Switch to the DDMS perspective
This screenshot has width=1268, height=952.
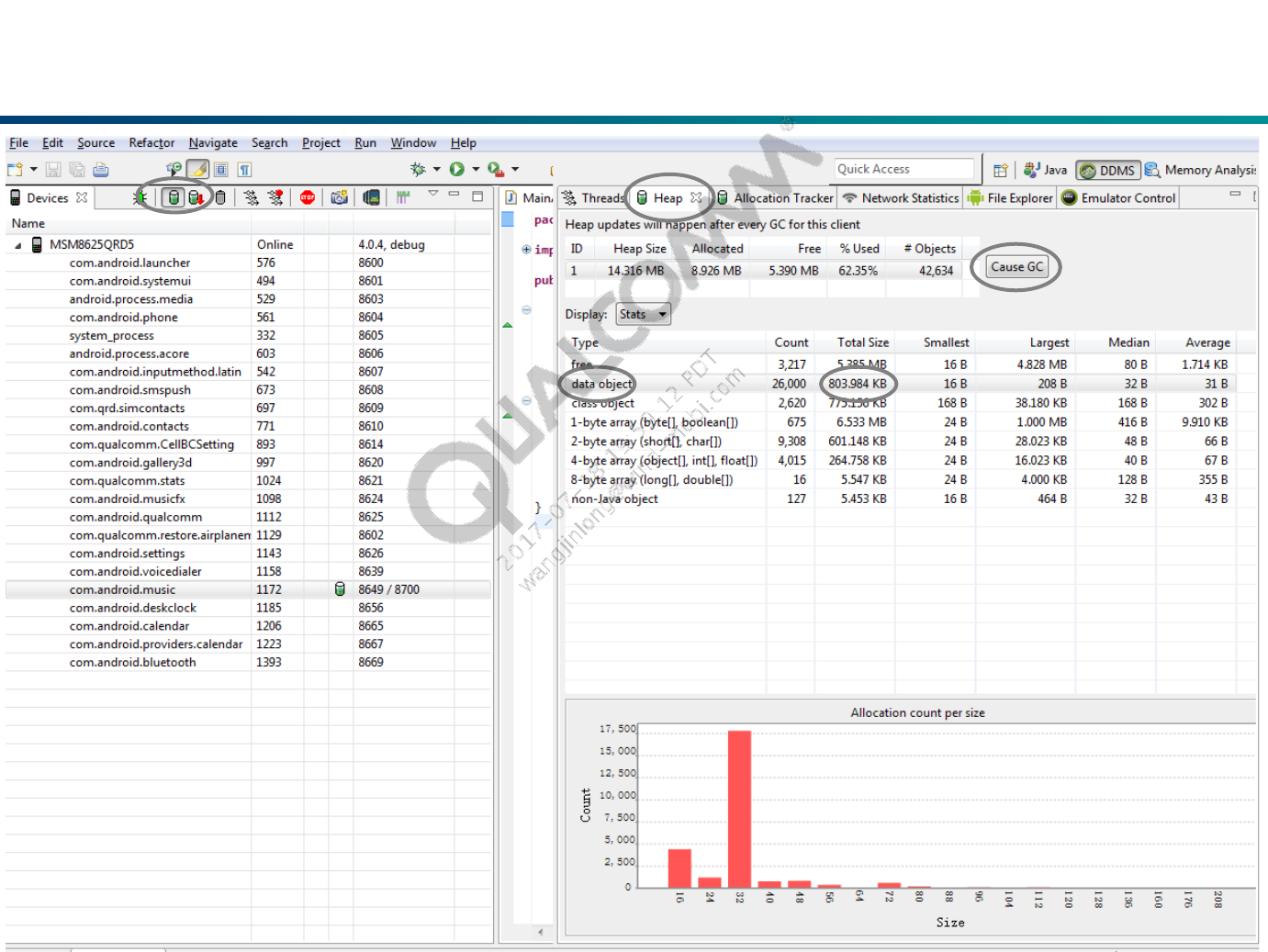tap(1108, 171)
